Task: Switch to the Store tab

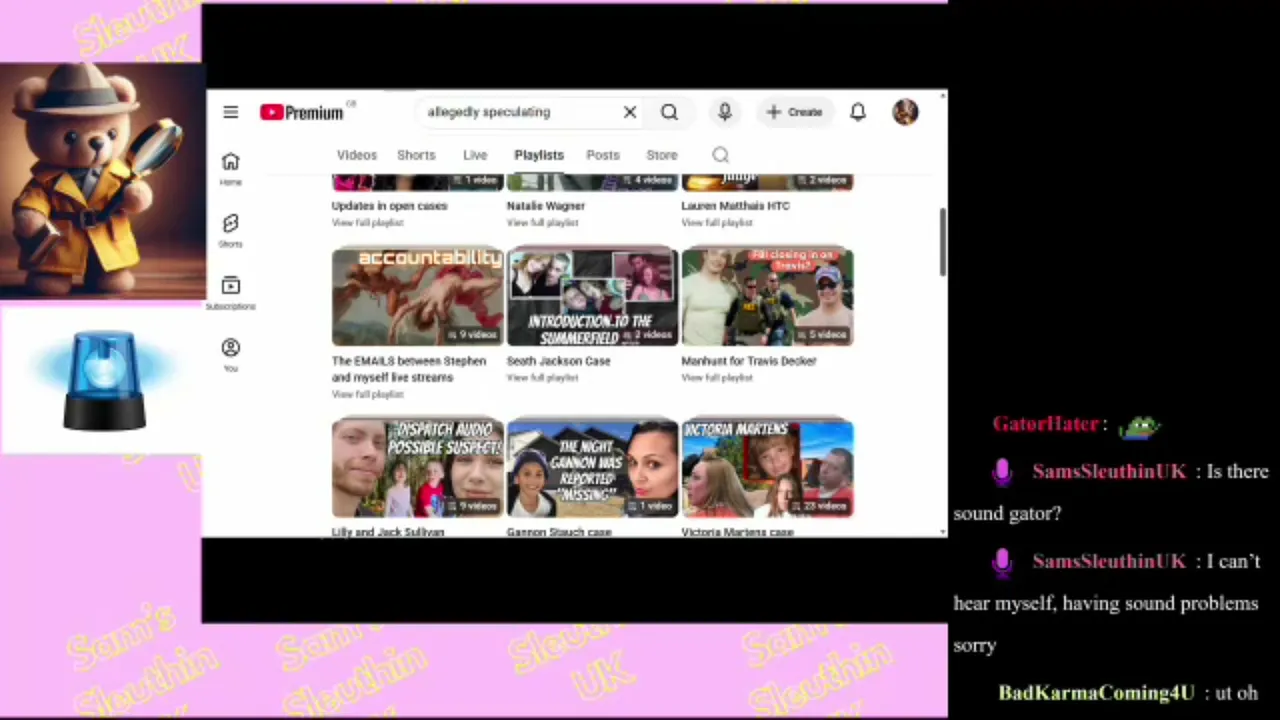Action: tap(662, 155)
